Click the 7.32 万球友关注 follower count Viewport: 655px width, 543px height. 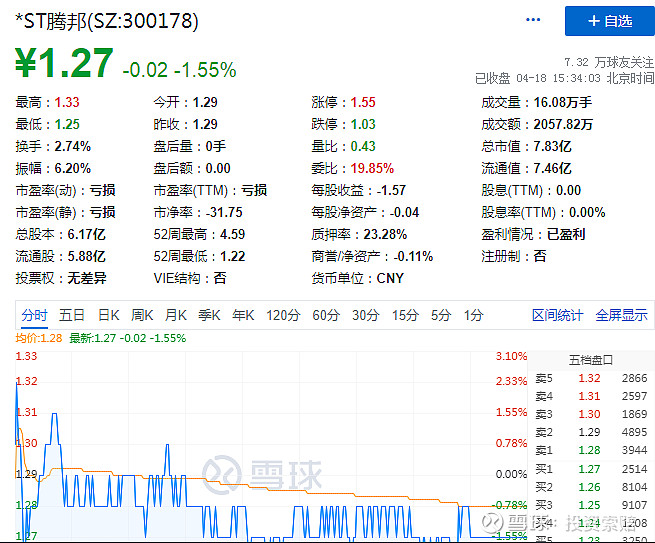pyautogui.click(x=609, y=63)
